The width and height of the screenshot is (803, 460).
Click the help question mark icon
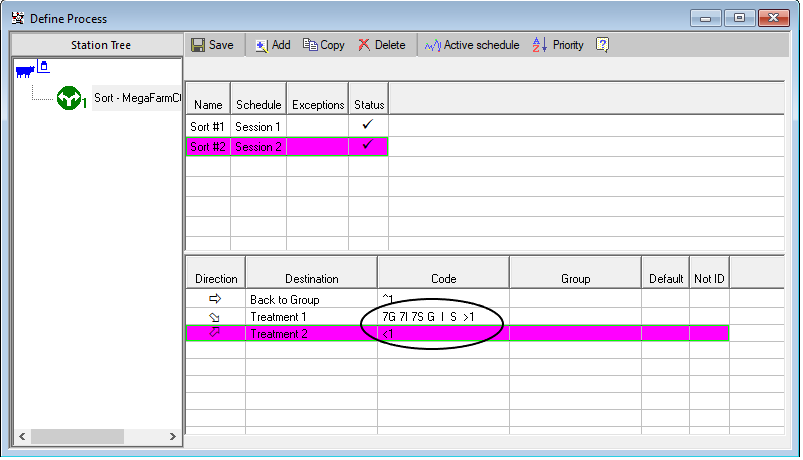point(602,45)
